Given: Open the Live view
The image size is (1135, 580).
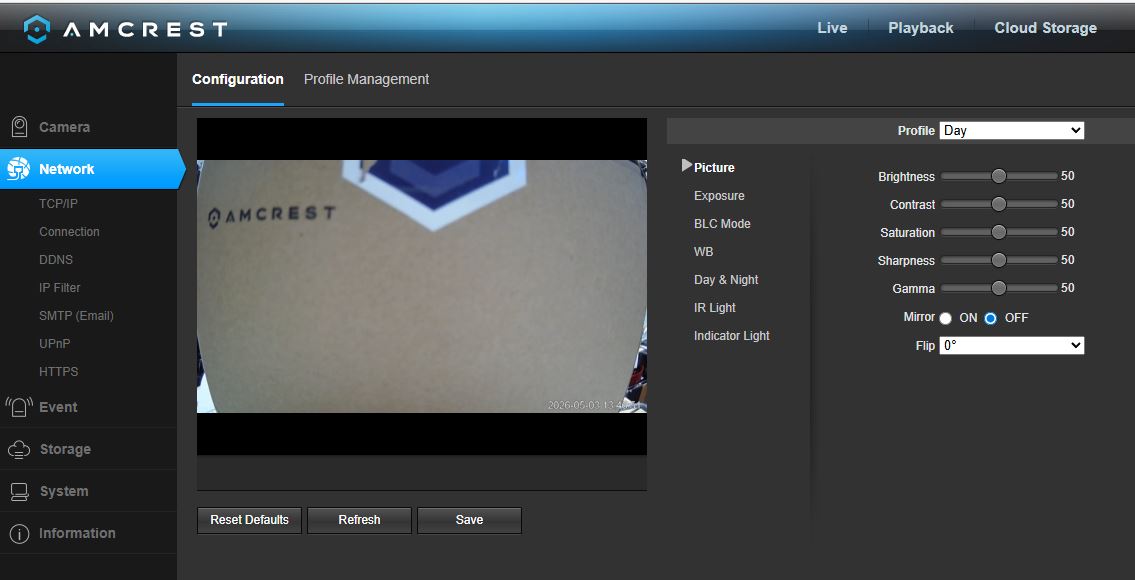Looking at the screenshot, I should pyautogui.click(x=832, y=28).
